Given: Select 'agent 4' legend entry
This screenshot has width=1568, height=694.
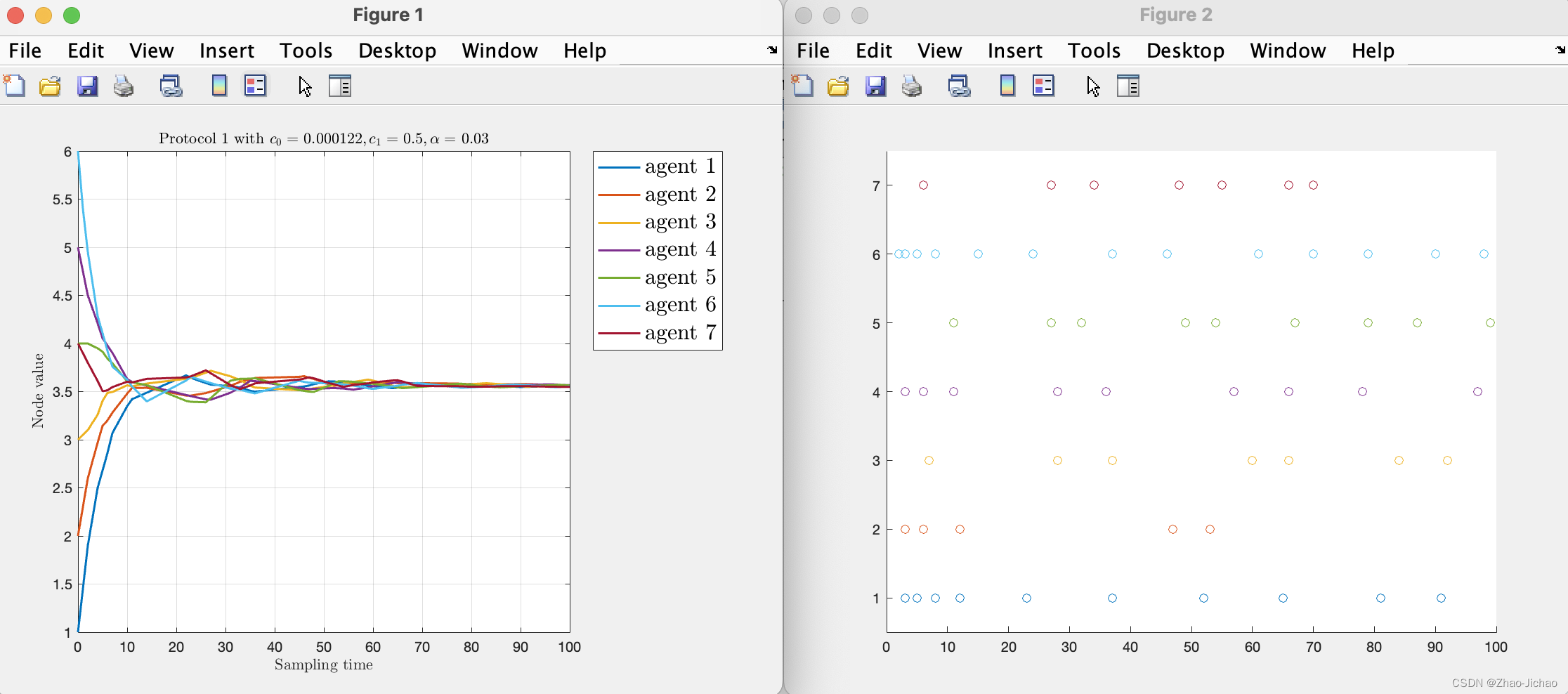Looking at the screenshot, I should coord(657,249).
